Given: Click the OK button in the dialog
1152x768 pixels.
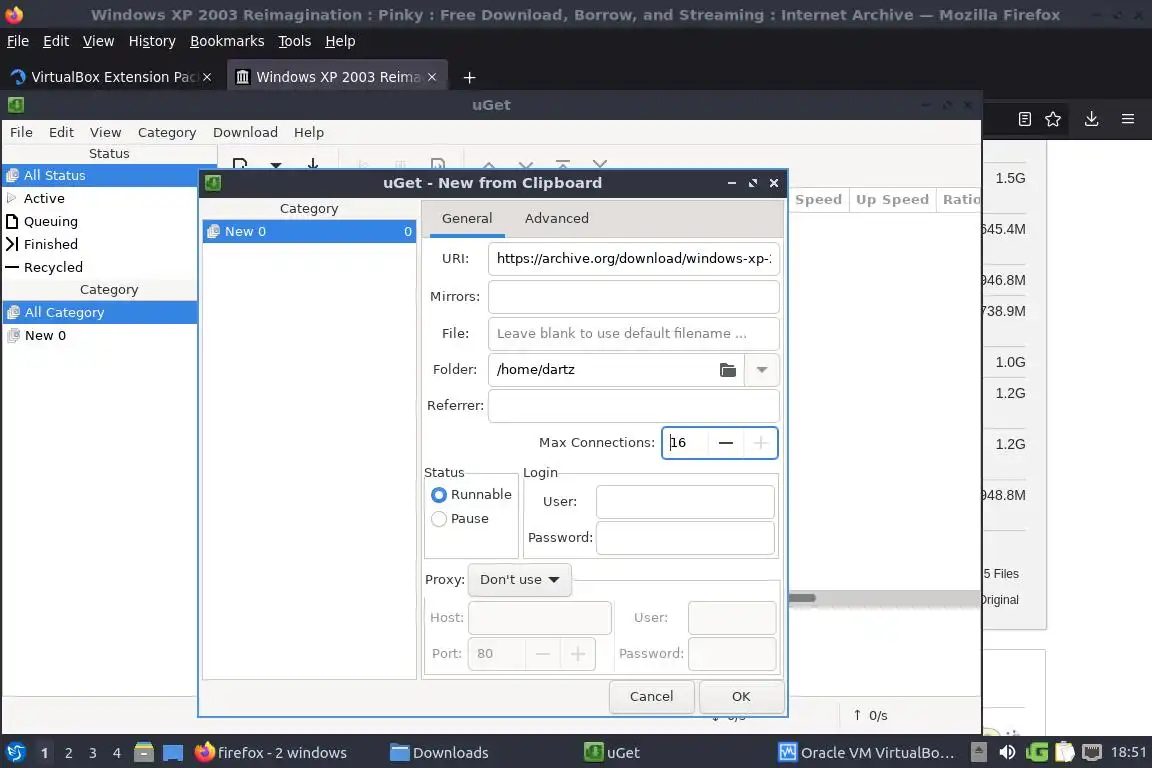Looking at the screenshot, I should tap(741, 697).
